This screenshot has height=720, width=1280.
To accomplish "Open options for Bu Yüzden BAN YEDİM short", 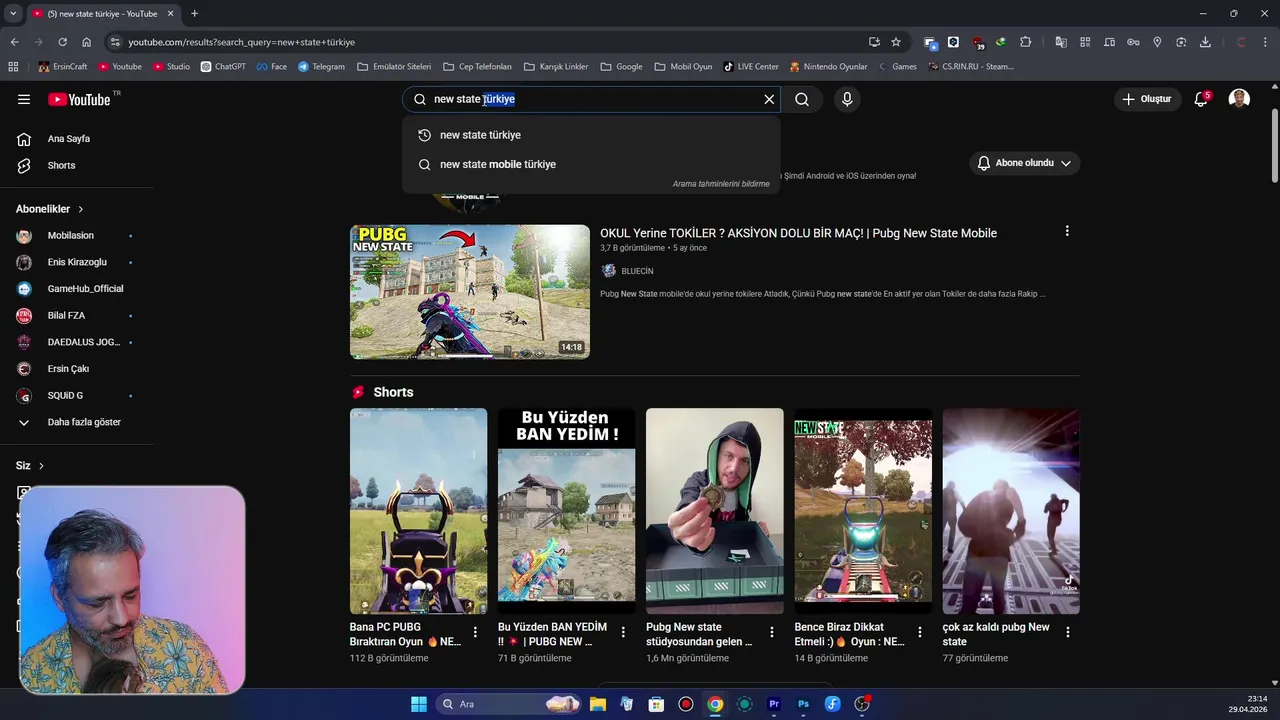I will [623, 632].
